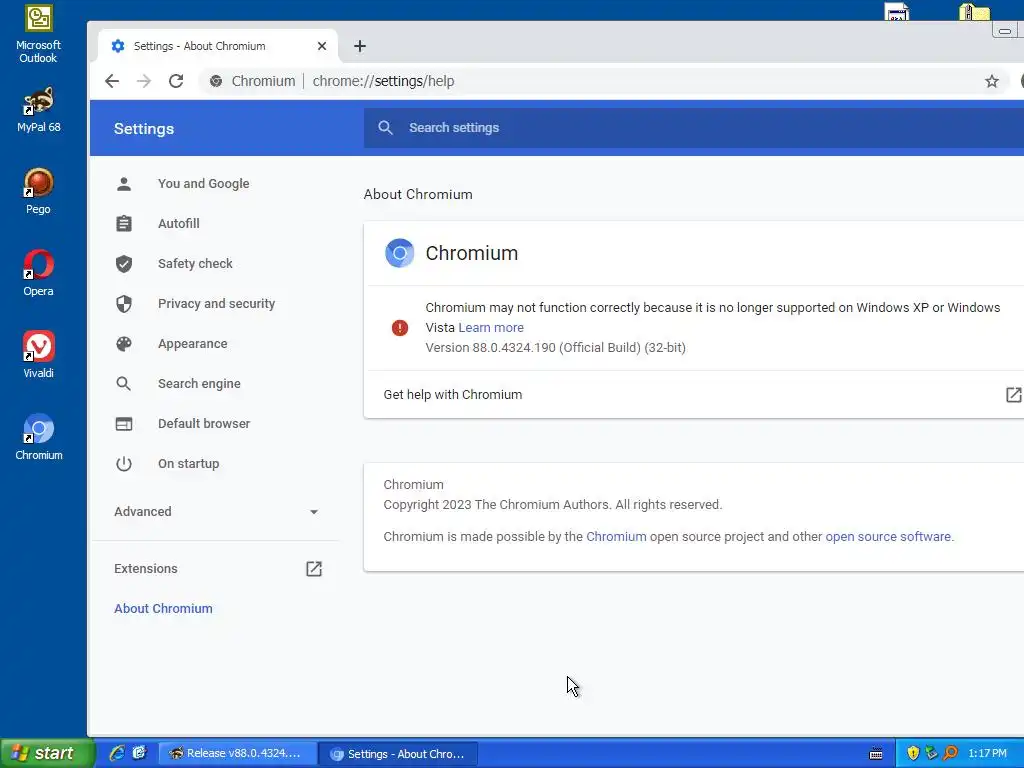Viewport: 1024px width, 768px height.
Task: Focus the Search settings field
Action: 694,127
